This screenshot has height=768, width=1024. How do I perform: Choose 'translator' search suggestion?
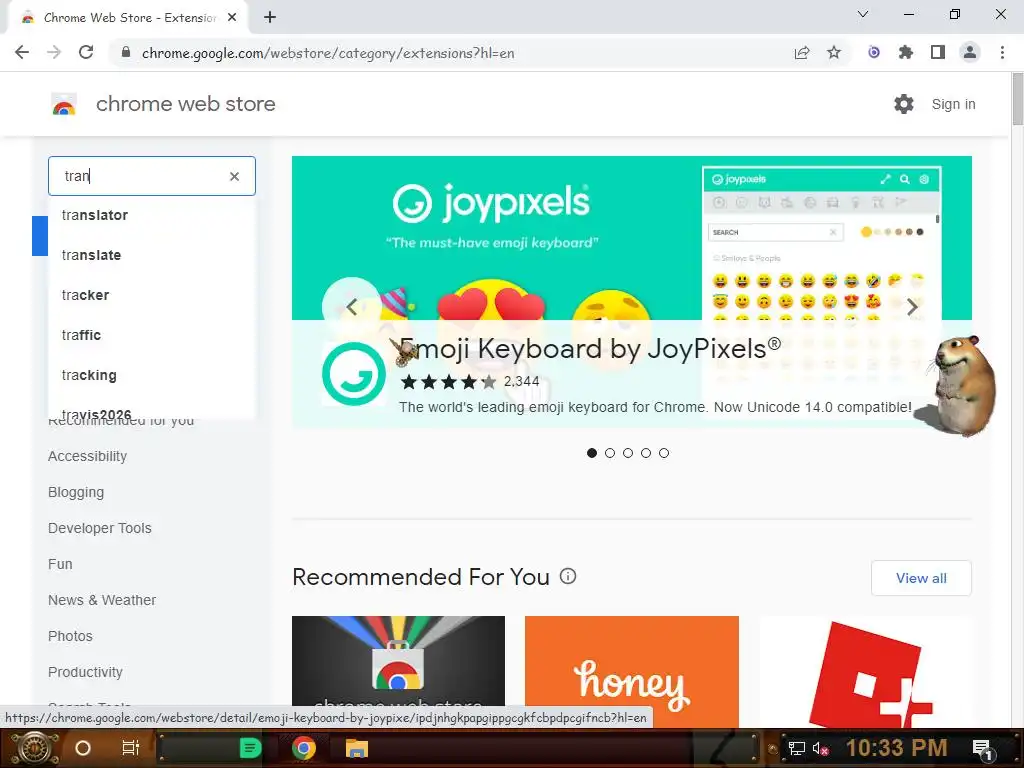152,216
